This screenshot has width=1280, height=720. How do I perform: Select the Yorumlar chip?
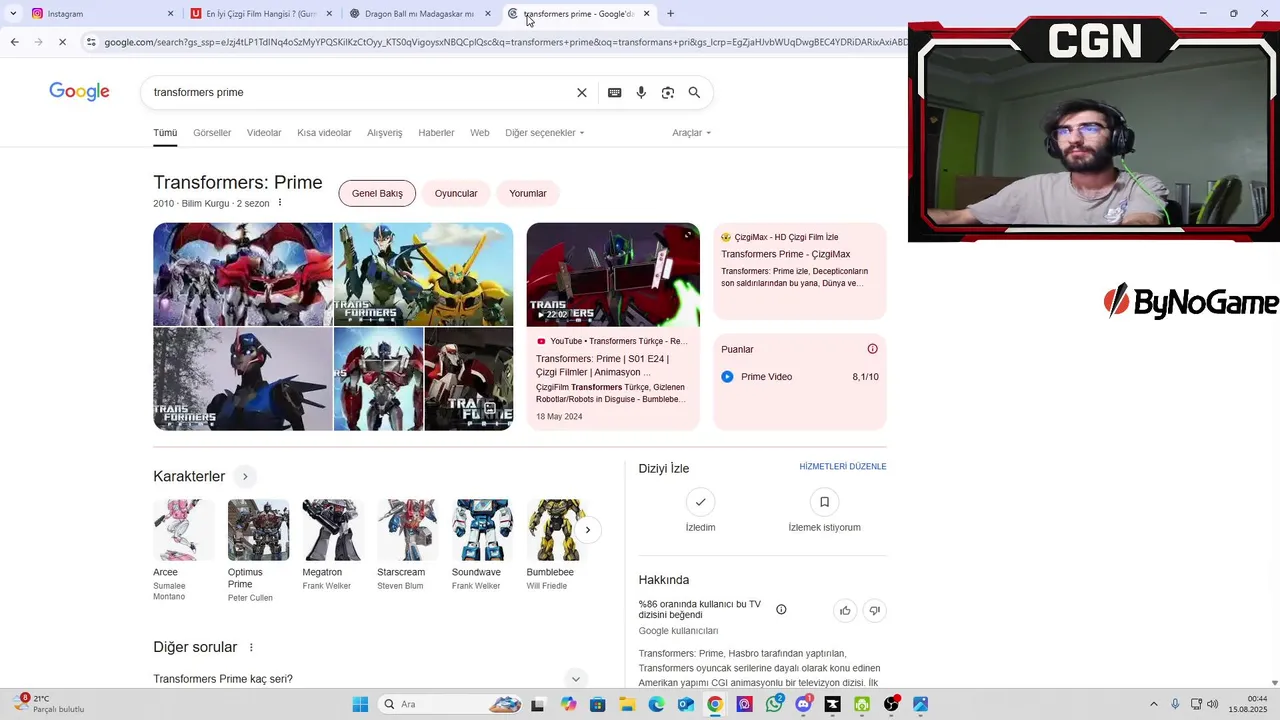tap(528, 193)
